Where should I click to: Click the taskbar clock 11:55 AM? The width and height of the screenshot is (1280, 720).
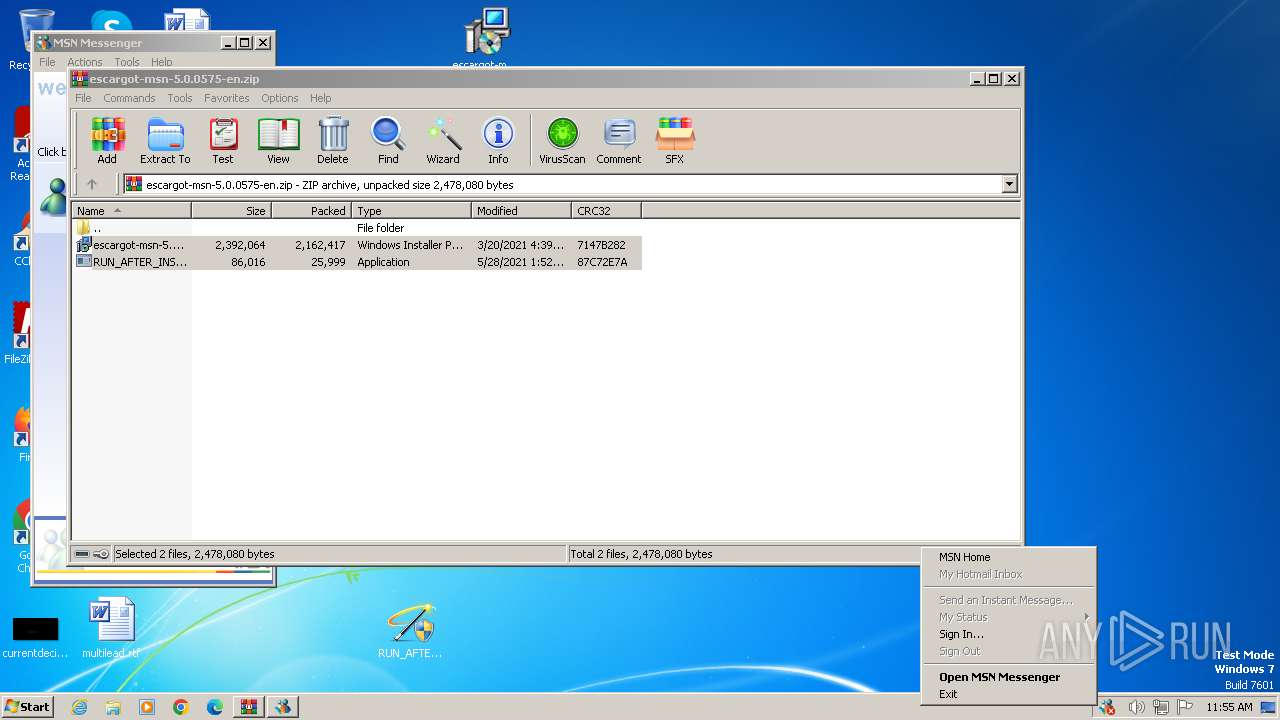pos(1229,707)
